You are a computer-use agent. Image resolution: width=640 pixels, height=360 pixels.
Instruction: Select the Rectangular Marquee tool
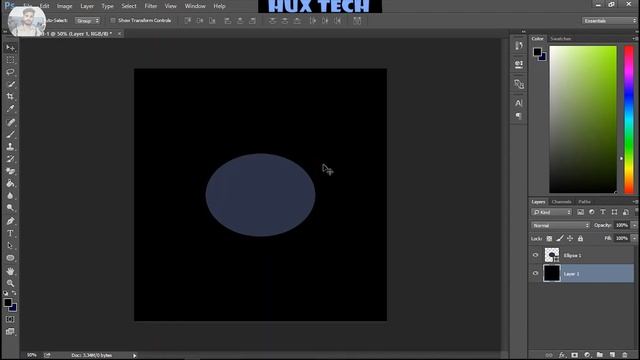coord(10,60)
